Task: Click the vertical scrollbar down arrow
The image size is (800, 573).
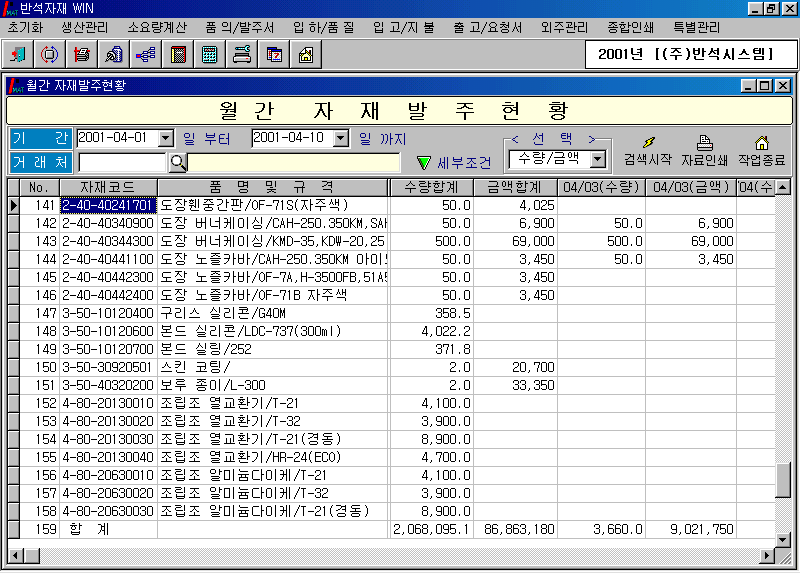Action: [x=783, y=536]
